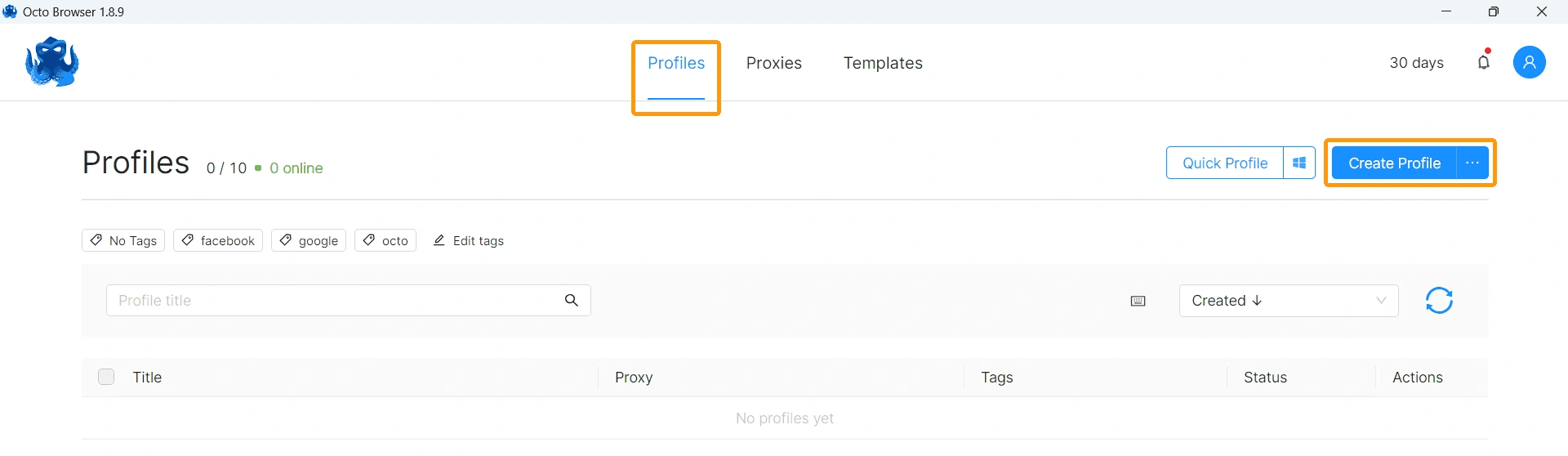
Task: Toggle the facebook tag filter
Action: (x=218, y=240)
